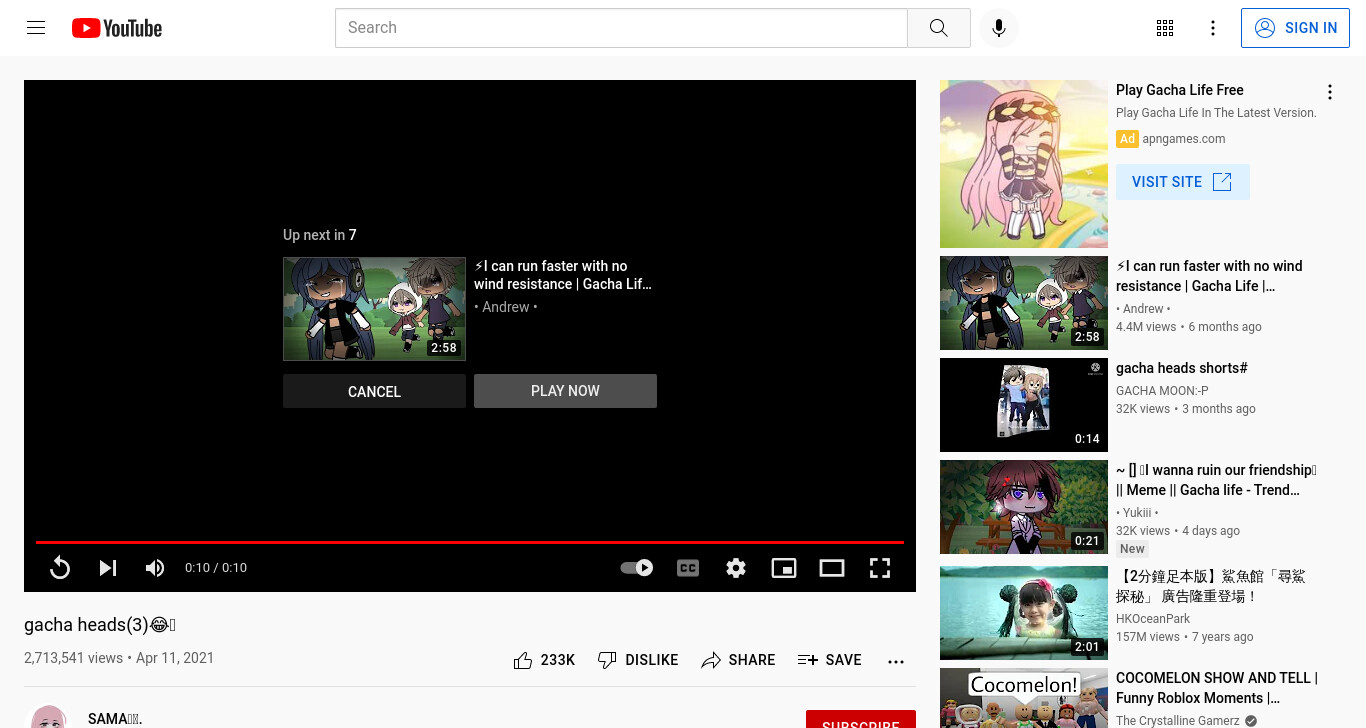1366x728 pixels.
Task: Open the Play Gacha Life Free ad thumbnail
Action: coord(1024,164)
